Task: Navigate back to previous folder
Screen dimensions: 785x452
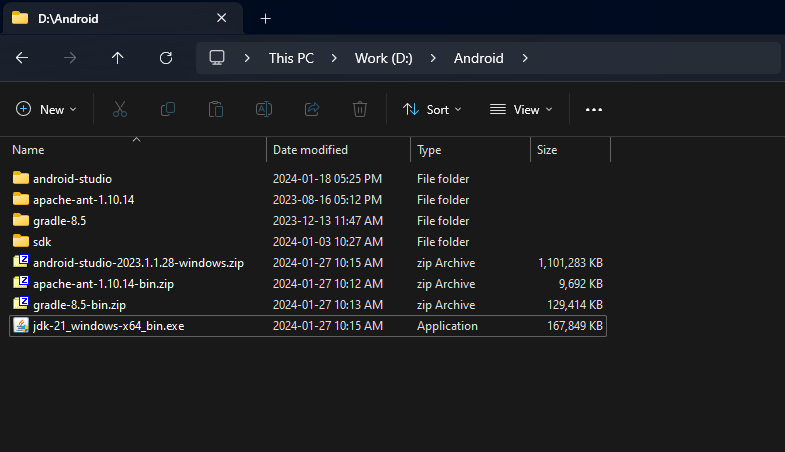Action: (22, 58)
